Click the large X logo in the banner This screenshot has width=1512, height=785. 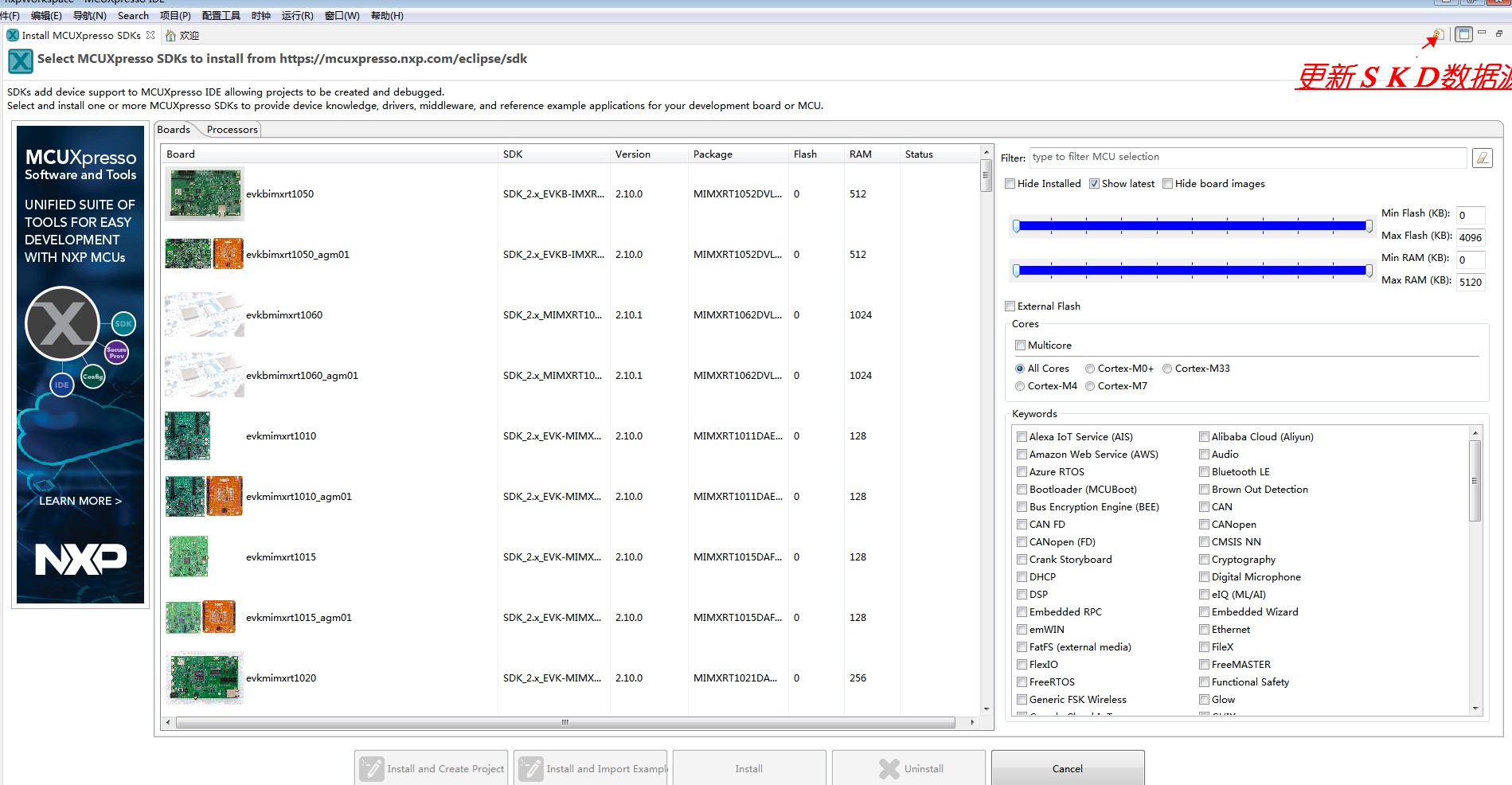coord(62,323)
